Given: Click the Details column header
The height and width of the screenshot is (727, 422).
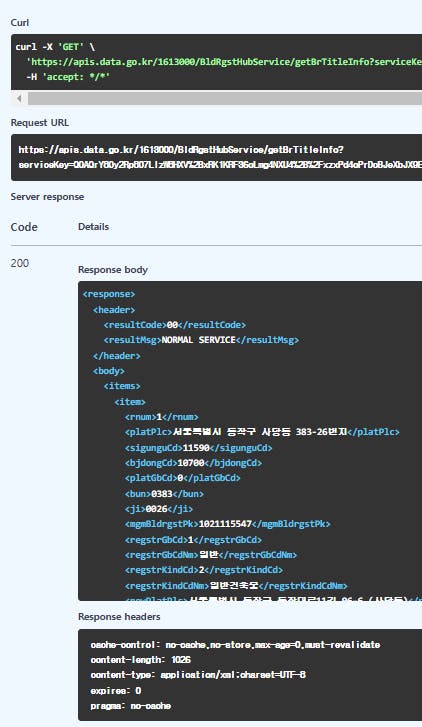Looking at the screenshot, I should click(93, 227).
